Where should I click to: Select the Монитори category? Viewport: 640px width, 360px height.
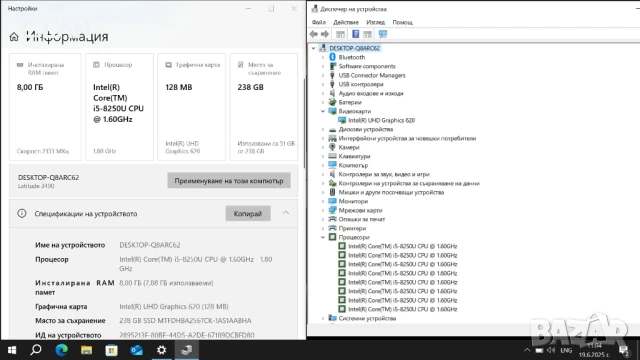[x=353, y=201]
